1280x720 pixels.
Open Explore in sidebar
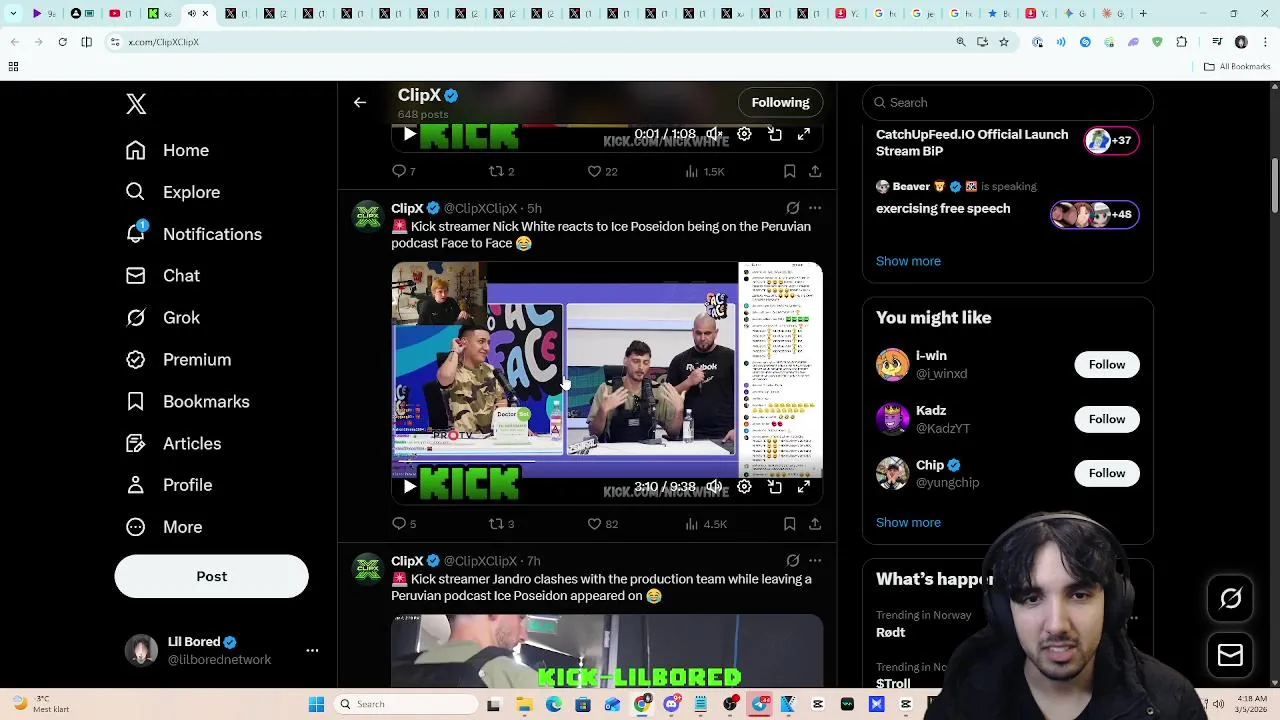[173, 192]
